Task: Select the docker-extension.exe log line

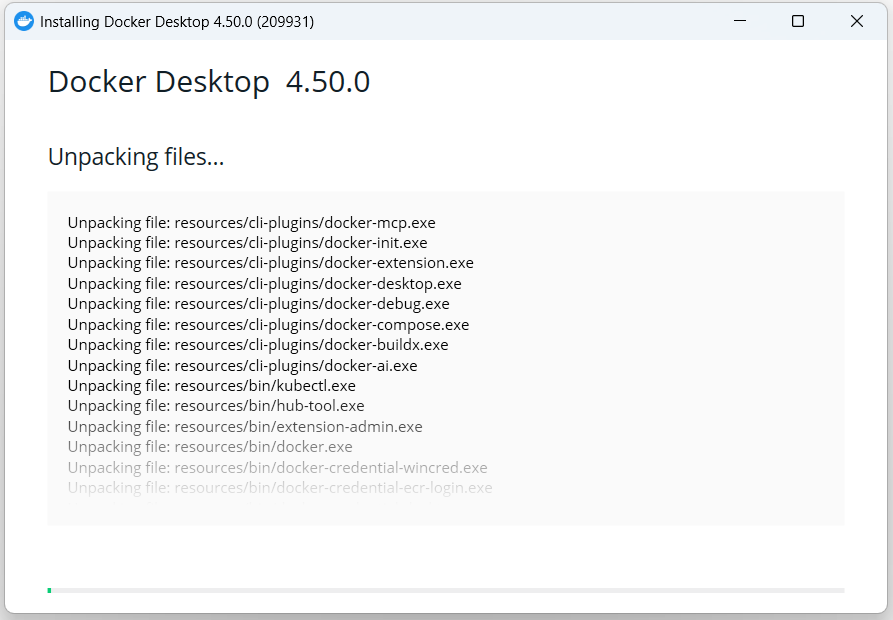Action: click(271, 263)
